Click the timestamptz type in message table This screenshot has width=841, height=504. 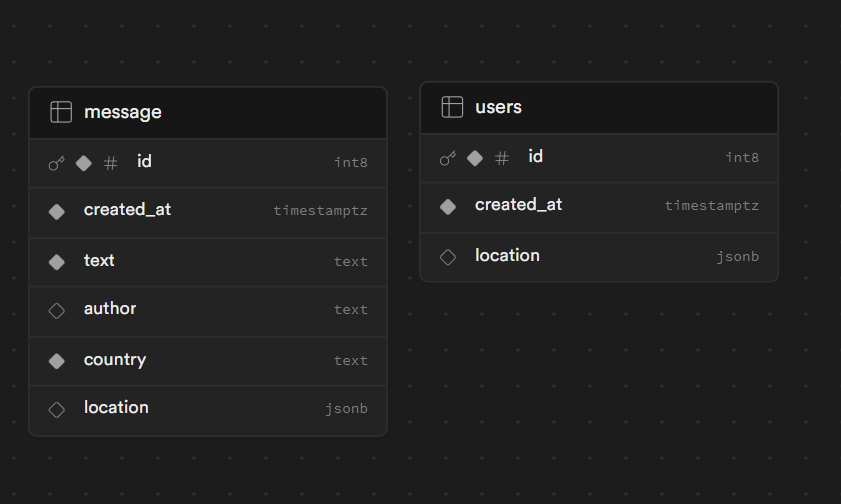pyautogui.click(x=320, y=211)
